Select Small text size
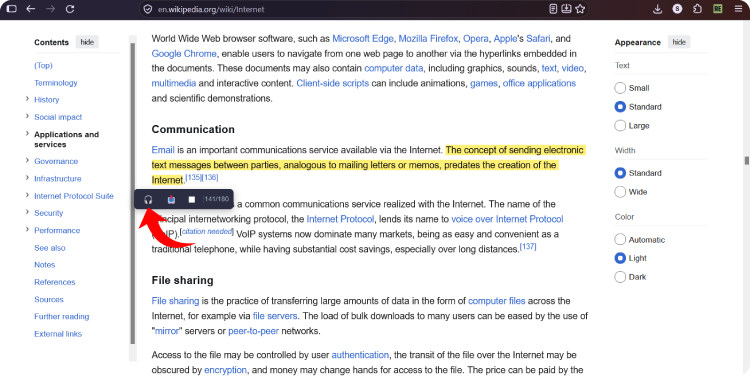Viewport: 750px width, 377px height. point(620,88)
